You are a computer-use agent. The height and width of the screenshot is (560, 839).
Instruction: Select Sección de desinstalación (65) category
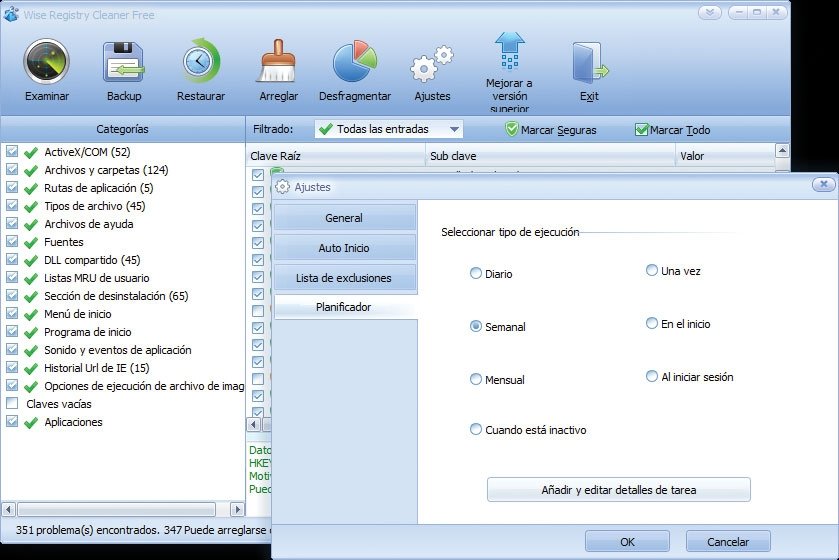(x=116, y=296)
